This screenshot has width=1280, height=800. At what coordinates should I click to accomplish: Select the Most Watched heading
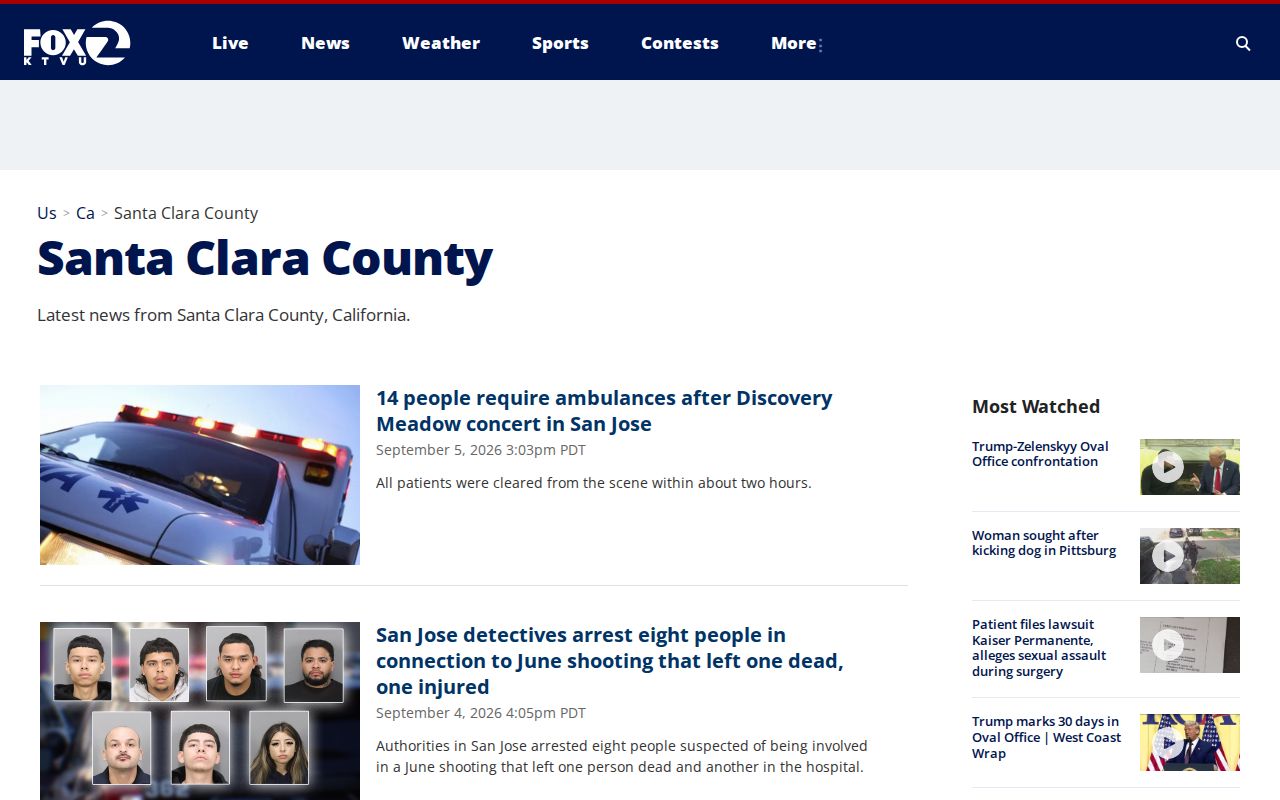tap(1036, 406)
